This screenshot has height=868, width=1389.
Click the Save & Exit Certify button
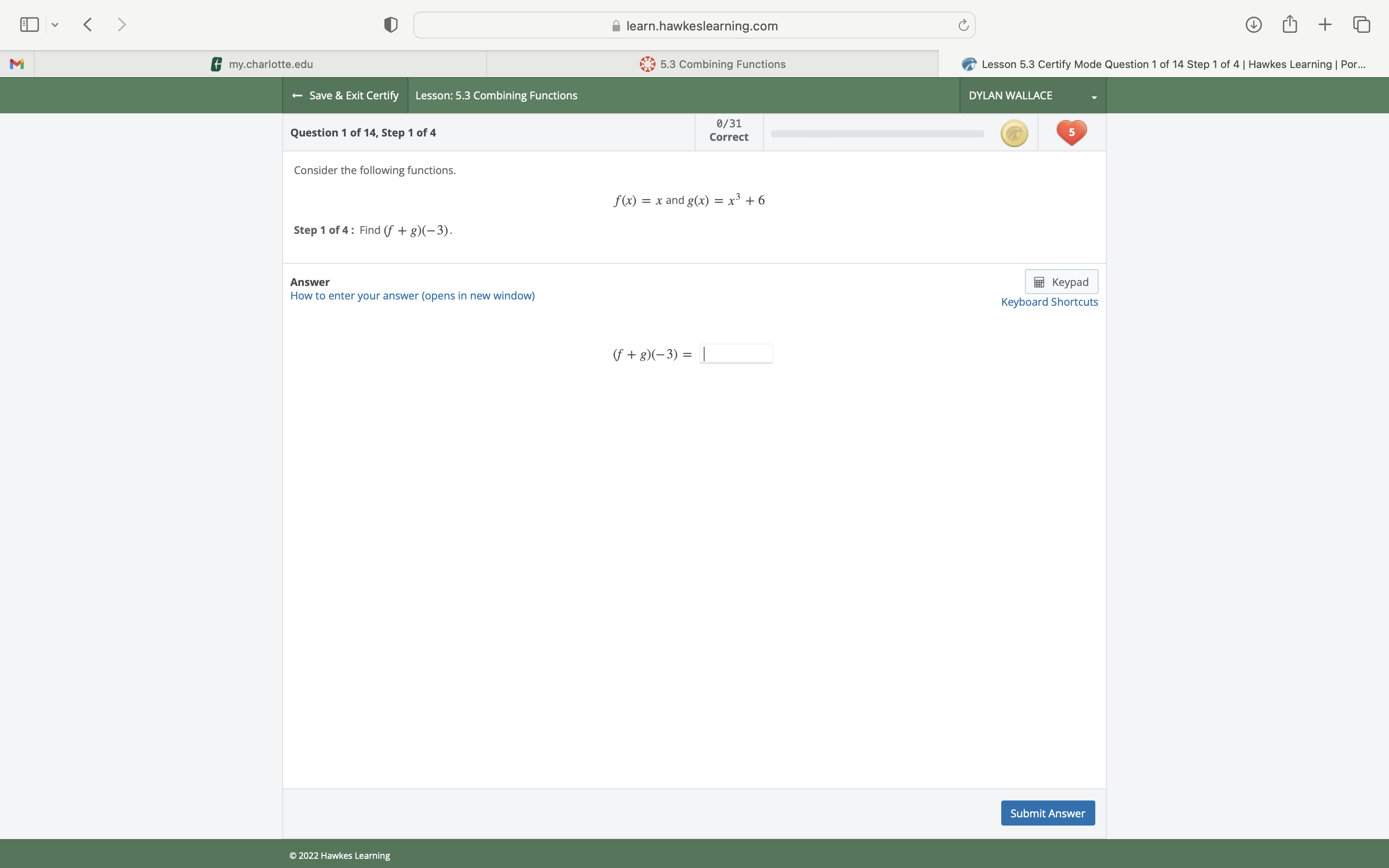coord(345,95)
